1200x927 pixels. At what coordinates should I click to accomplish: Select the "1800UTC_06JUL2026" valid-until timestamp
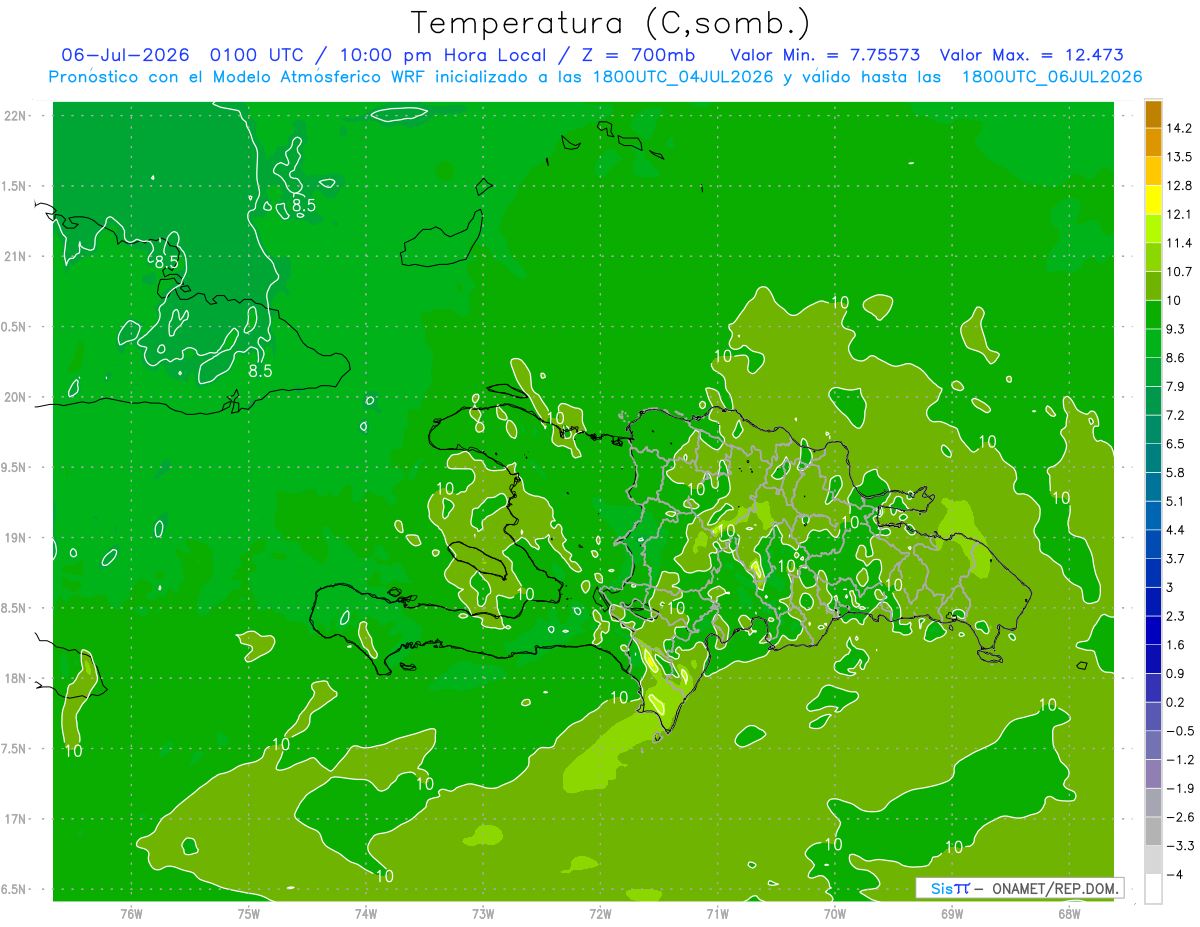pos(1052,77)
